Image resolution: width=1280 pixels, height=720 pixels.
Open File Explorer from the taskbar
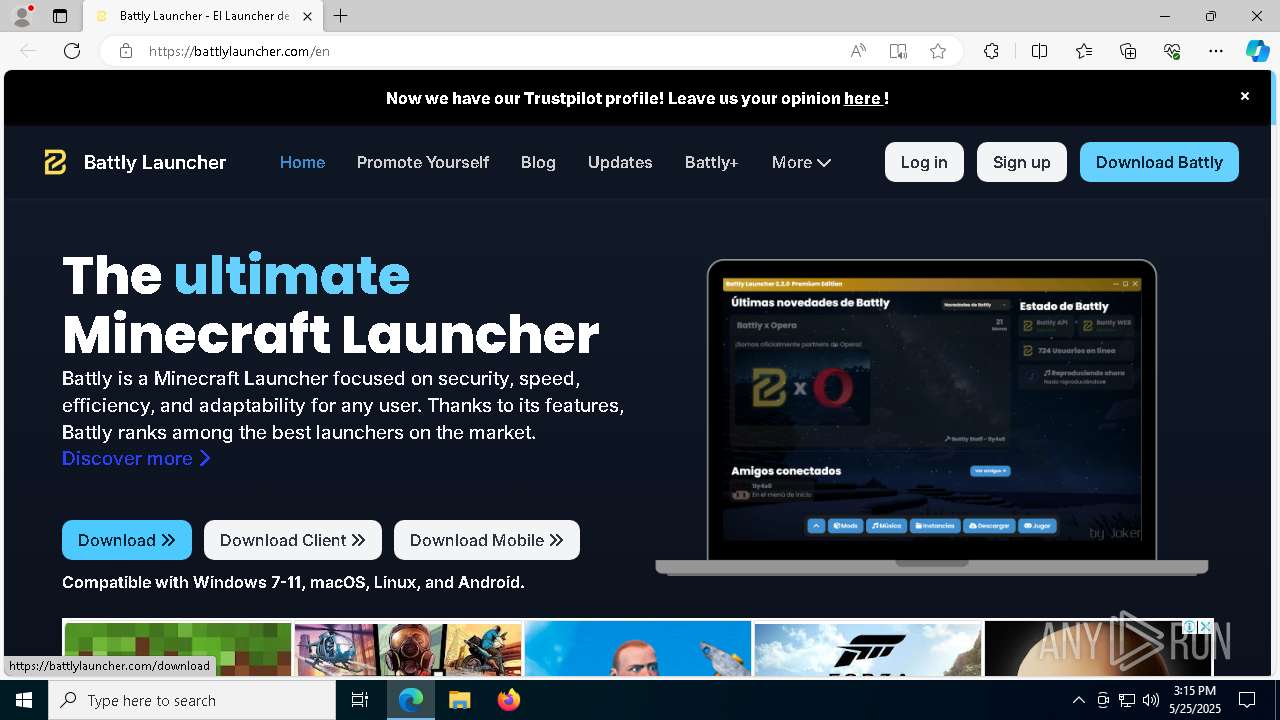(459, 700)
